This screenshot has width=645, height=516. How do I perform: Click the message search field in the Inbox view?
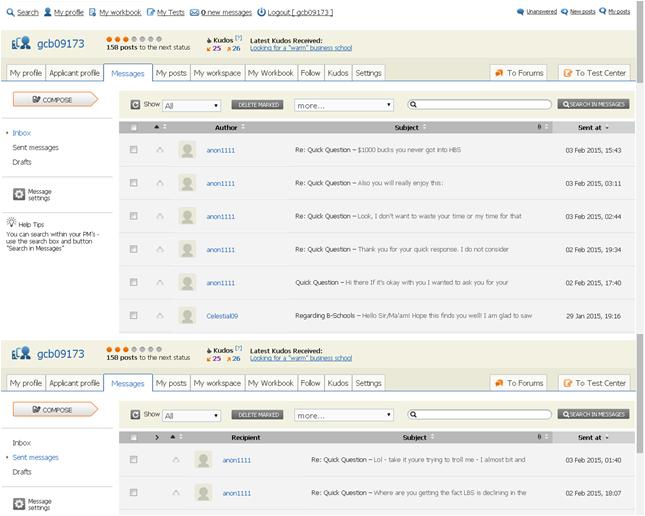pos(480,105)
